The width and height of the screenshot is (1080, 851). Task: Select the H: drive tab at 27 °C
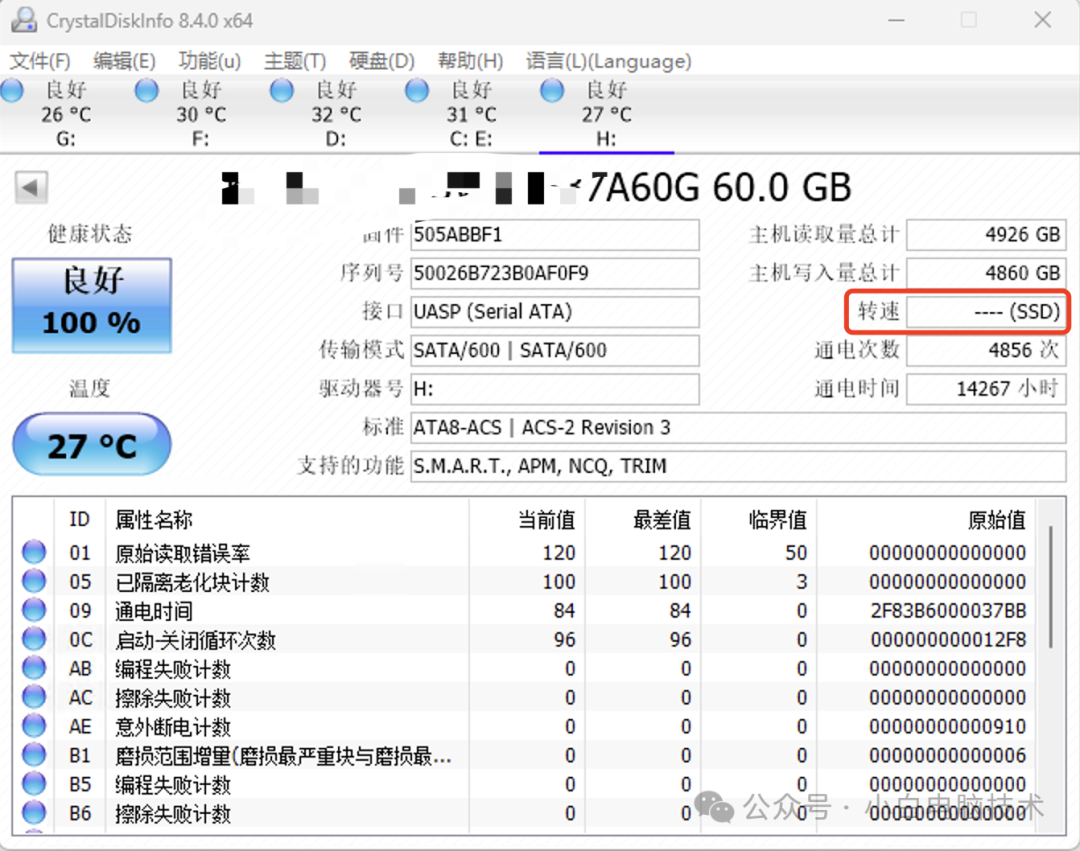(x=606, y=114)
